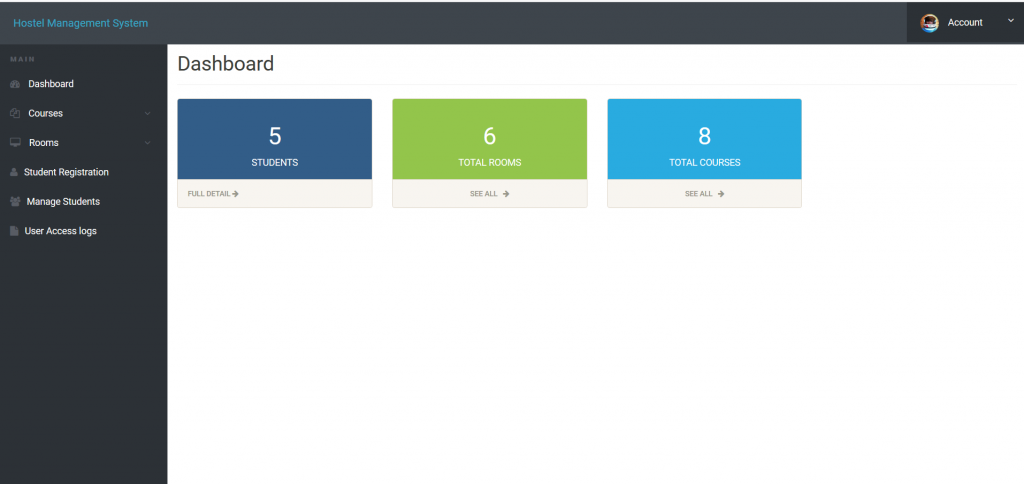Open the Account dropdown arrow
The height and width of the screenshot is (484, 1024).
(x=1011, y=21)
